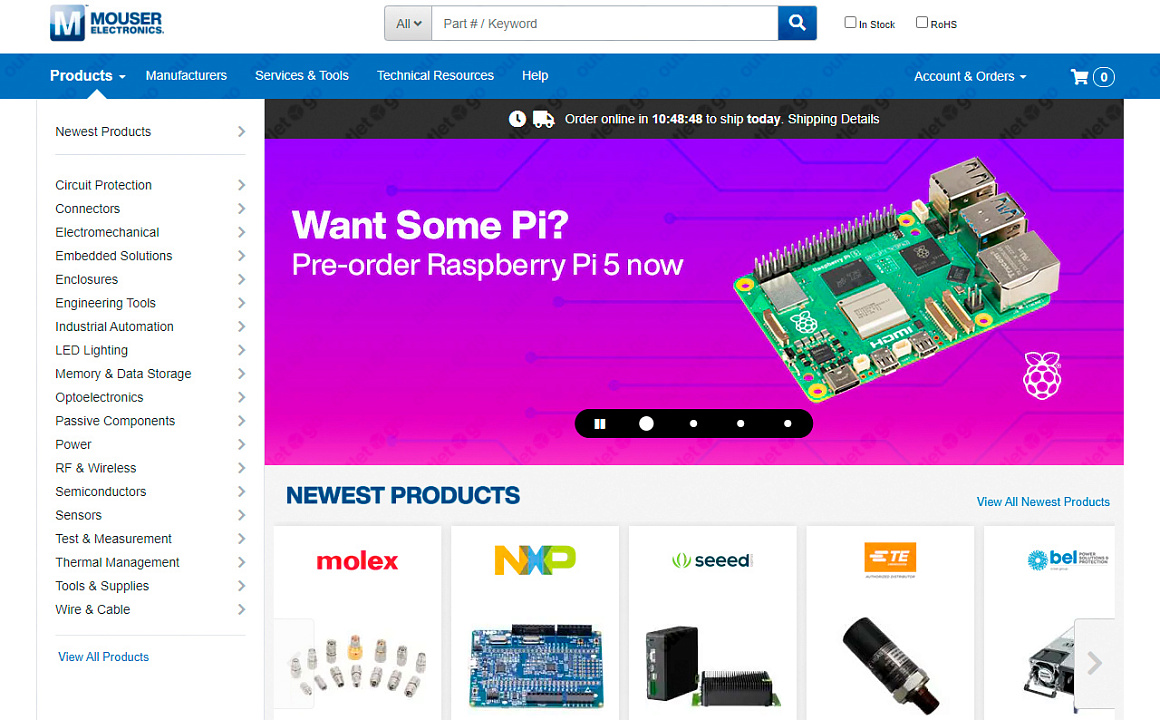Pause the banner carousel

(x=600, y=424)
